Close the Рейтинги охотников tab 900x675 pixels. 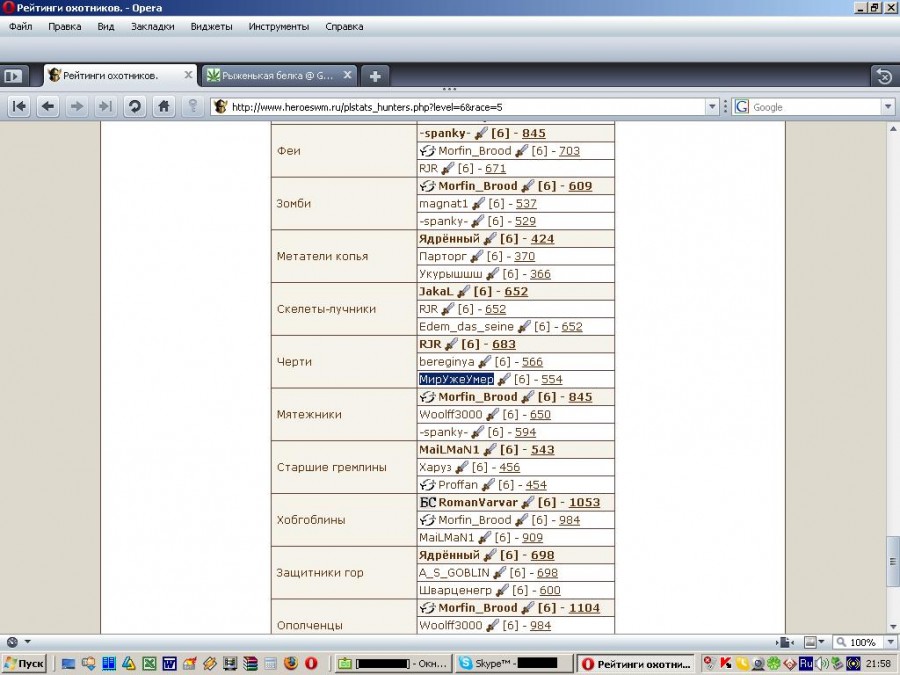(x=188, y=75)
